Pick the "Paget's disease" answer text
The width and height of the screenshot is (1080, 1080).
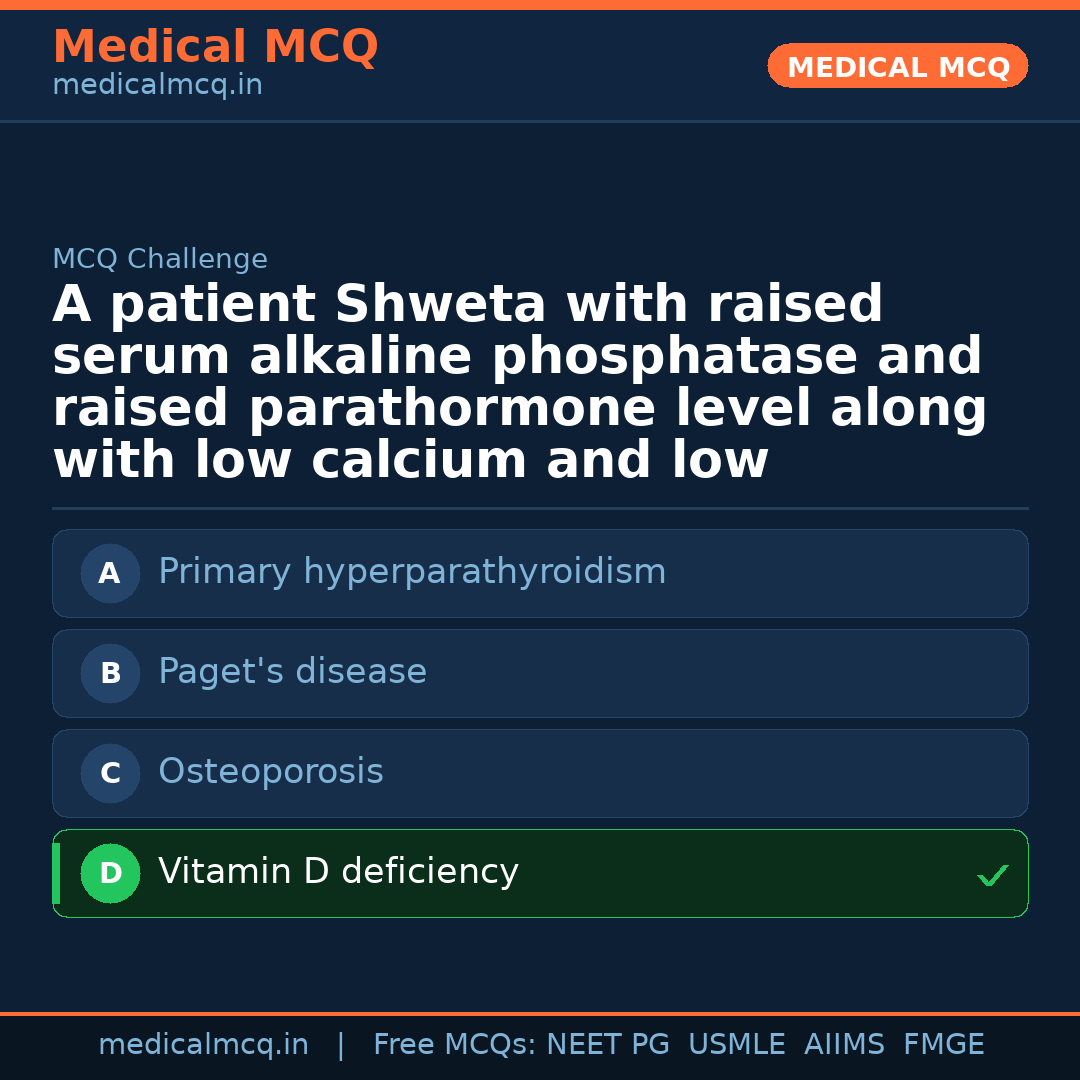(292, 672)
